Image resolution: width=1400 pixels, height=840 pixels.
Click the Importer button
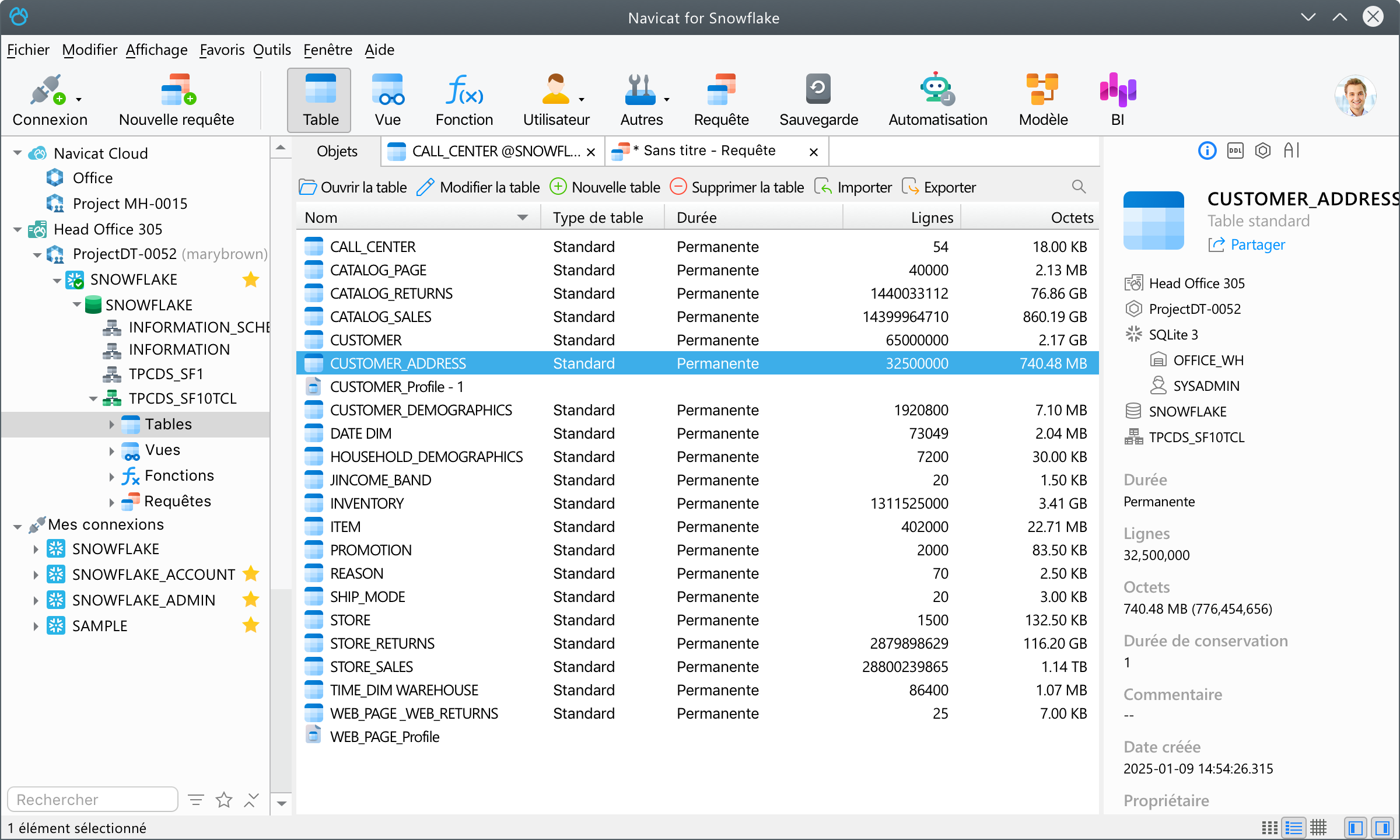tap(853, 187)
